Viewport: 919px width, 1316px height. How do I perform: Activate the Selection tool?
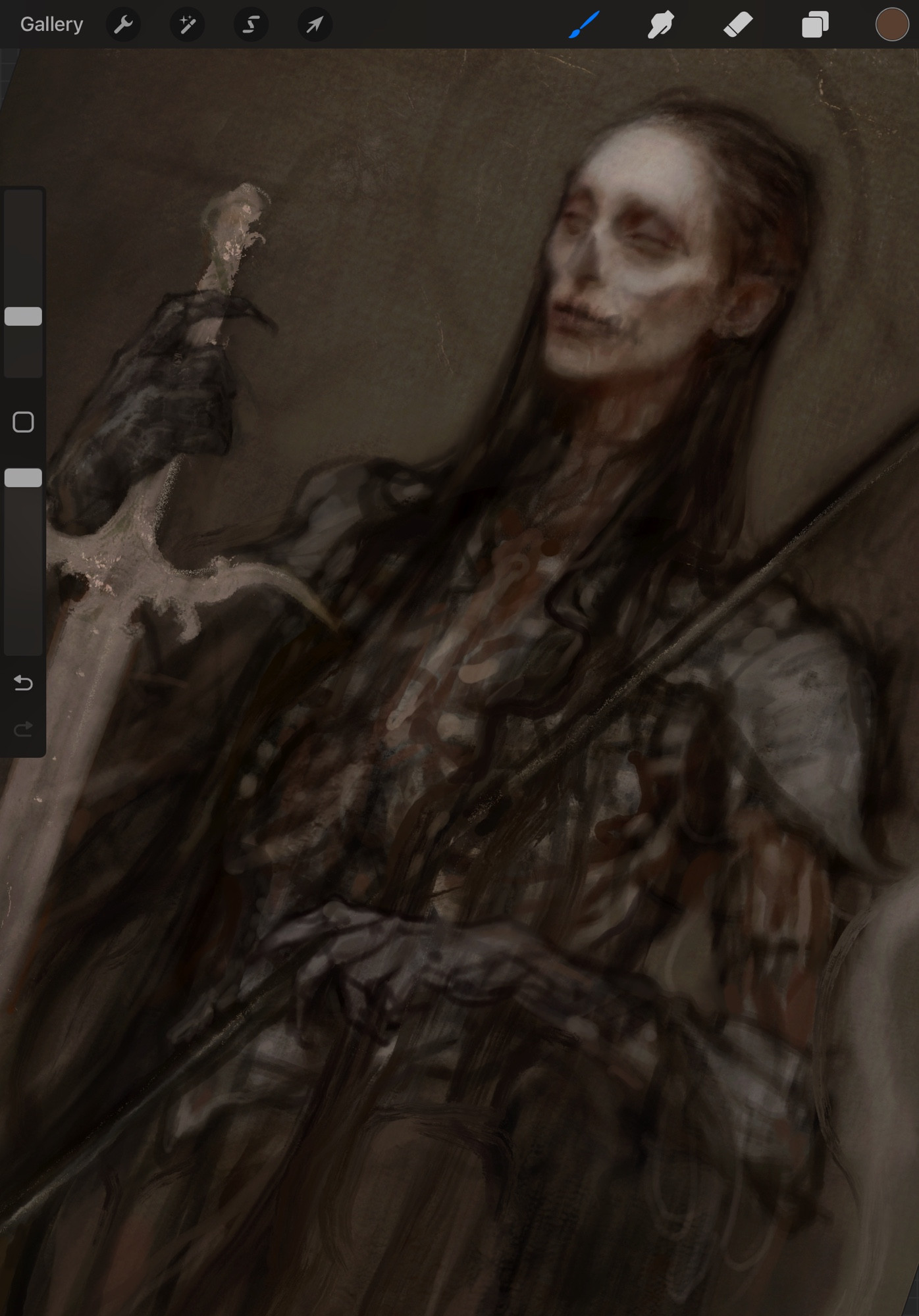point(251,25)
